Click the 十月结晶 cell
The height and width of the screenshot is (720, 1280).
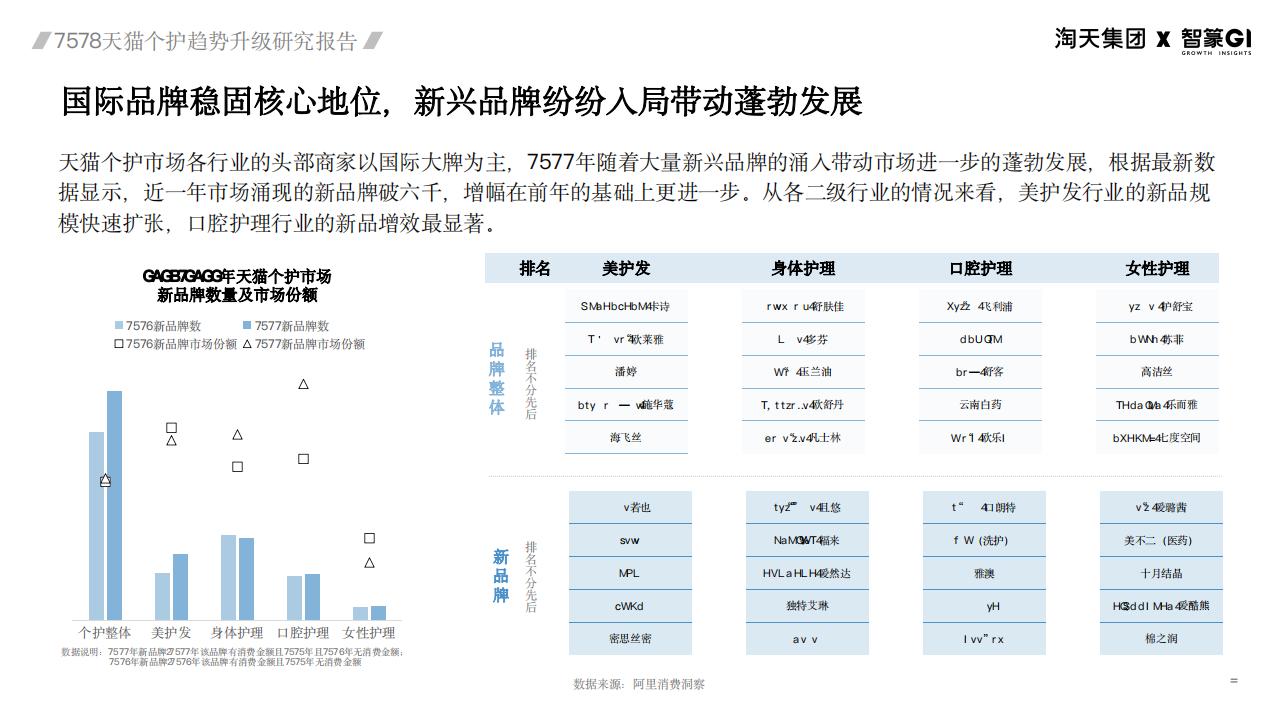pos(1161,573)
